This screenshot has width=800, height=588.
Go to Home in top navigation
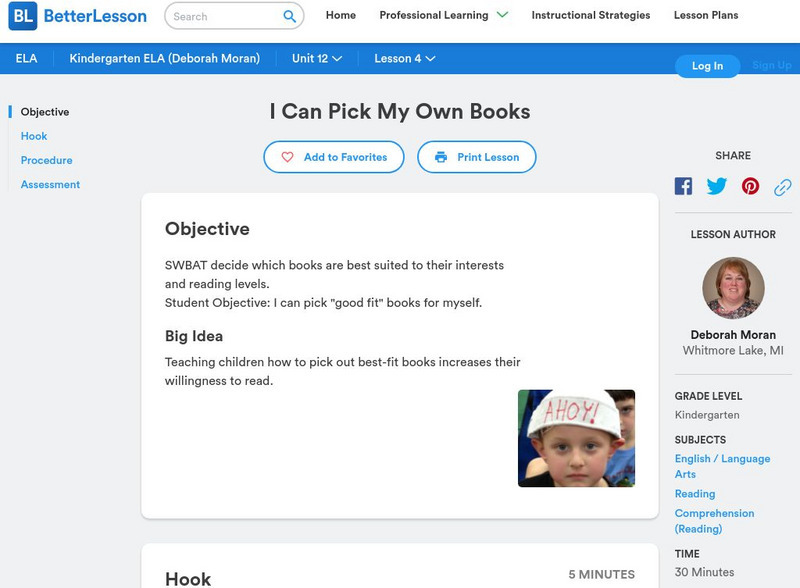coord(341,15)
